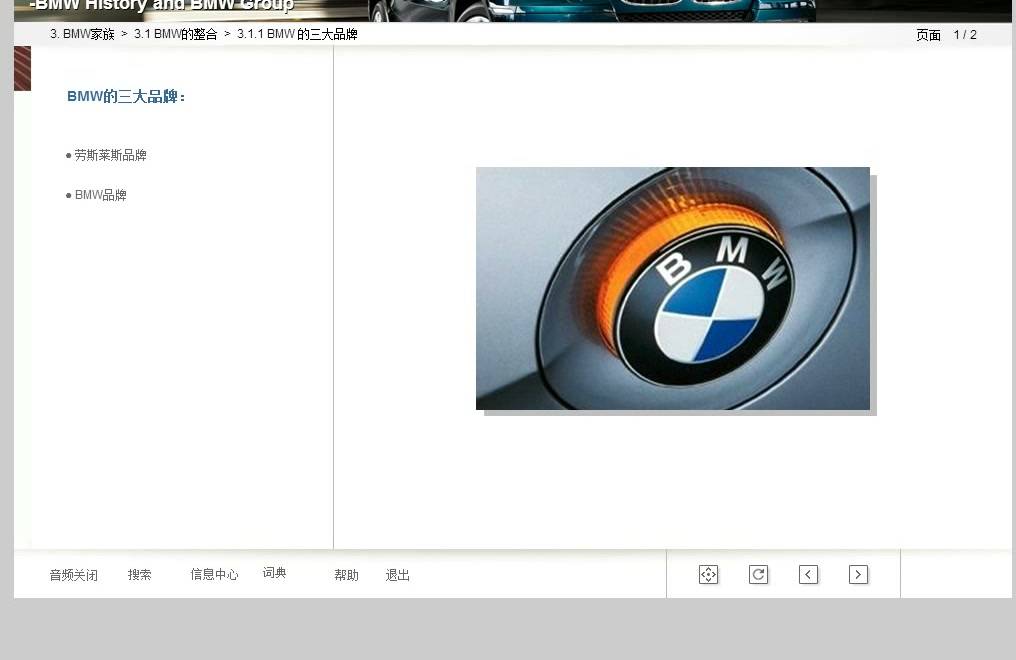Select the 劳斯莱斯品牌 bullet item
Screen dimensions: 1016x660
tap(110, 155)
